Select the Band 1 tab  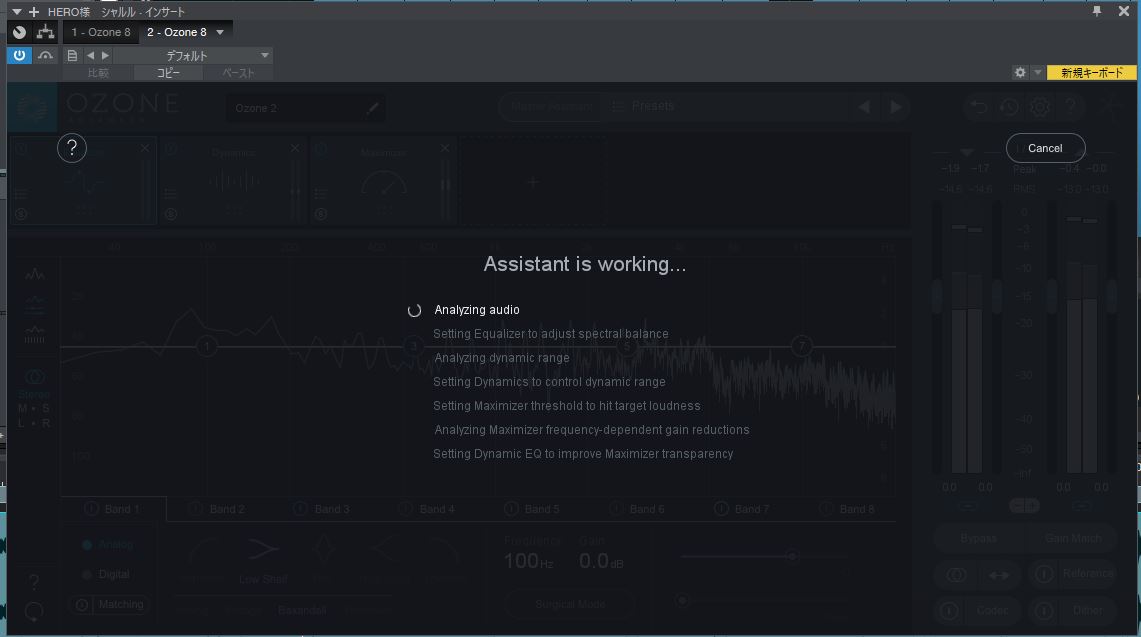pos(113,509)
